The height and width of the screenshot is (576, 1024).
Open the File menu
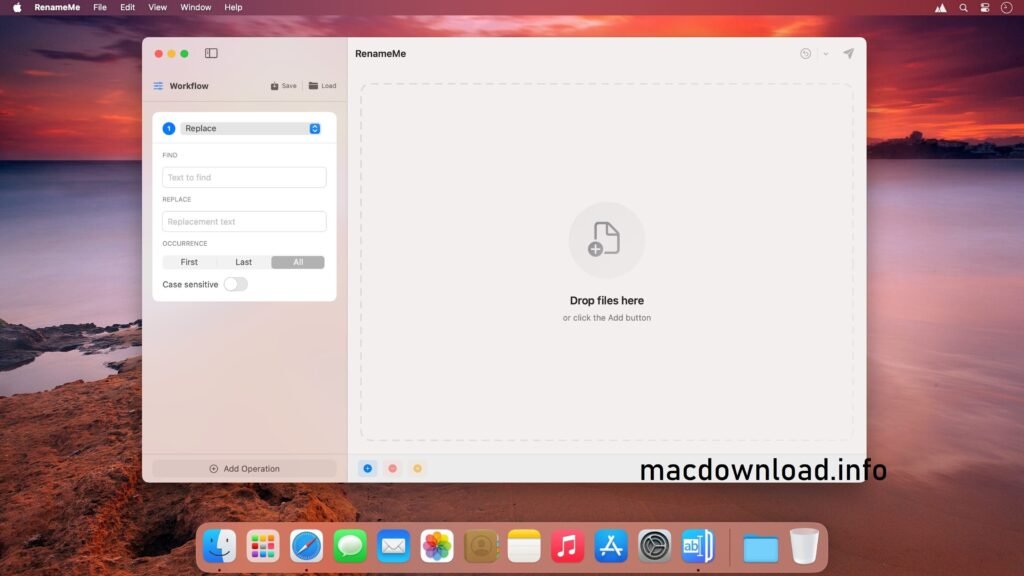(x=99, y=7)
